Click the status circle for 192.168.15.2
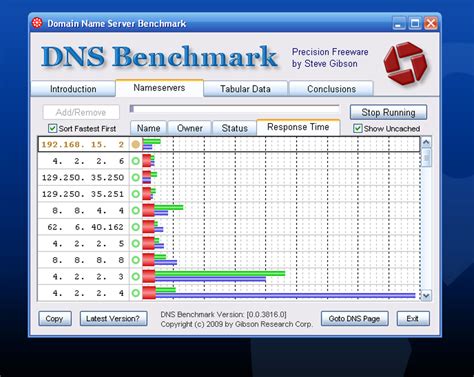Viewport: 474px width, 377px height. [x=135, y=144]
